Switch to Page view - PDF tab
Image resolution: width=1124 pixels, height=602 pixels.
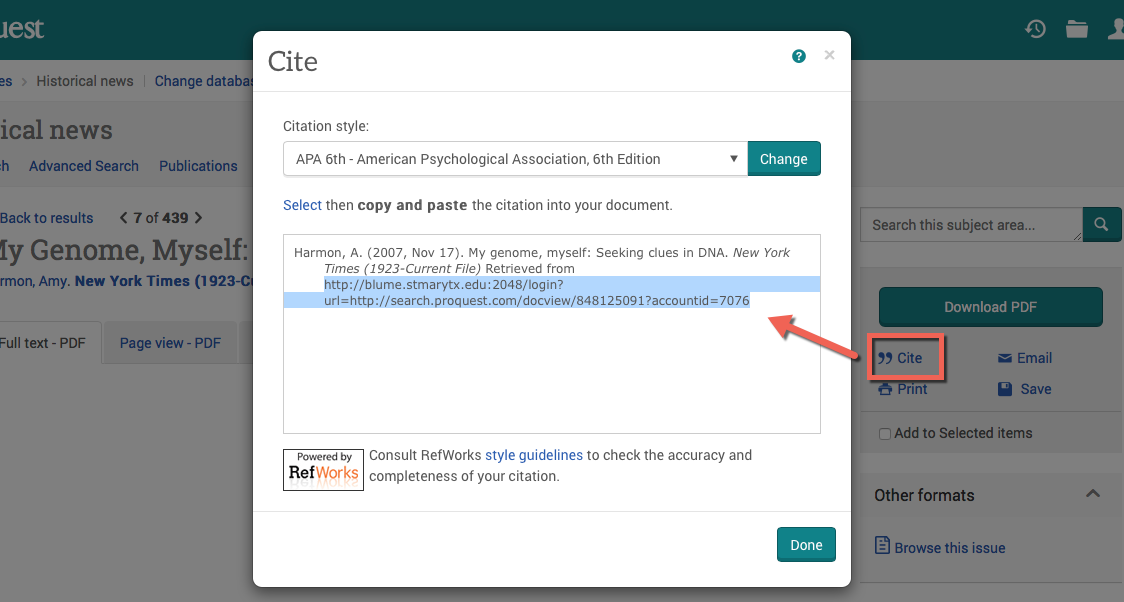point(171,343)
